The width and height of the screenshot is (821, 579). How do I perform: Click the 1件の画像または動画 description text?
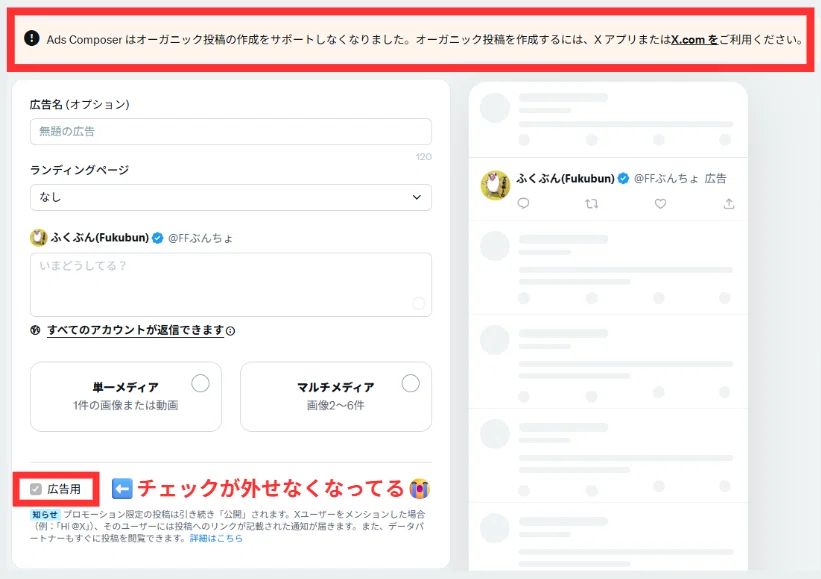click(x=126, y=405)
